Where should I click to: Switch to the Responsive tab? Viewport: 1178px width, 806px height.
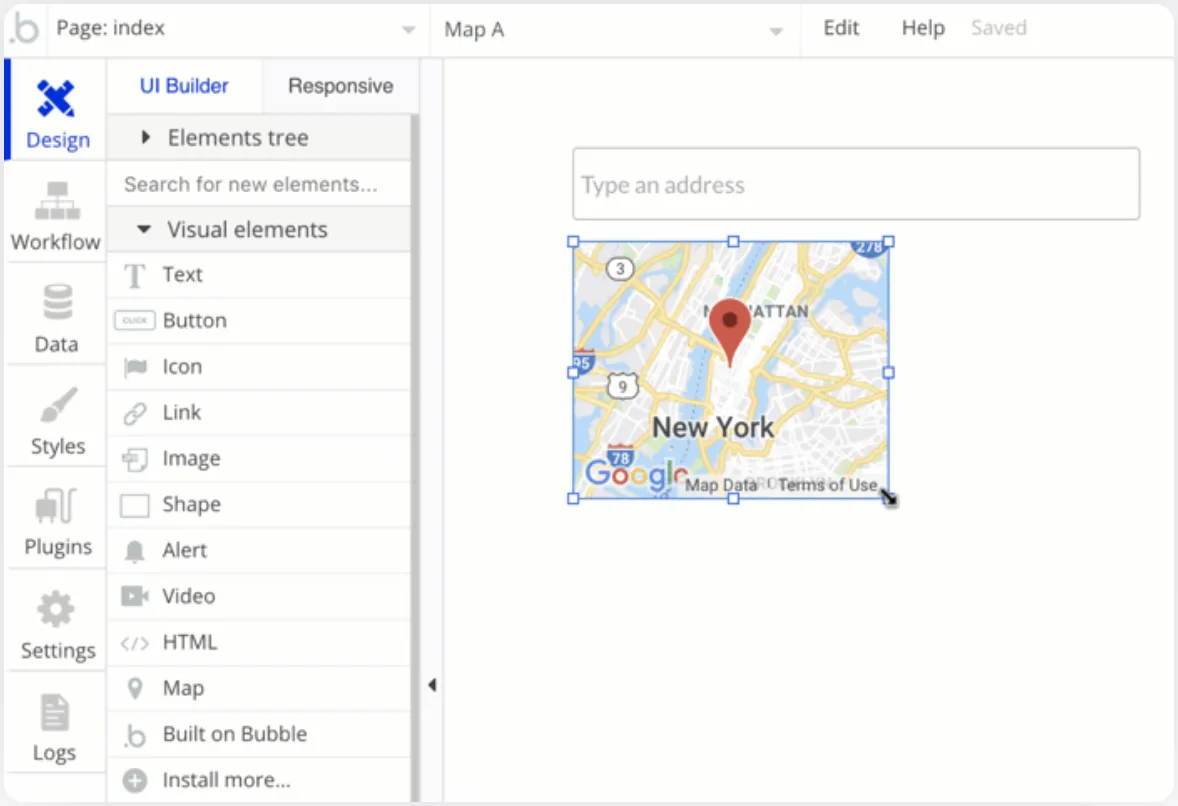pos(340,86)
